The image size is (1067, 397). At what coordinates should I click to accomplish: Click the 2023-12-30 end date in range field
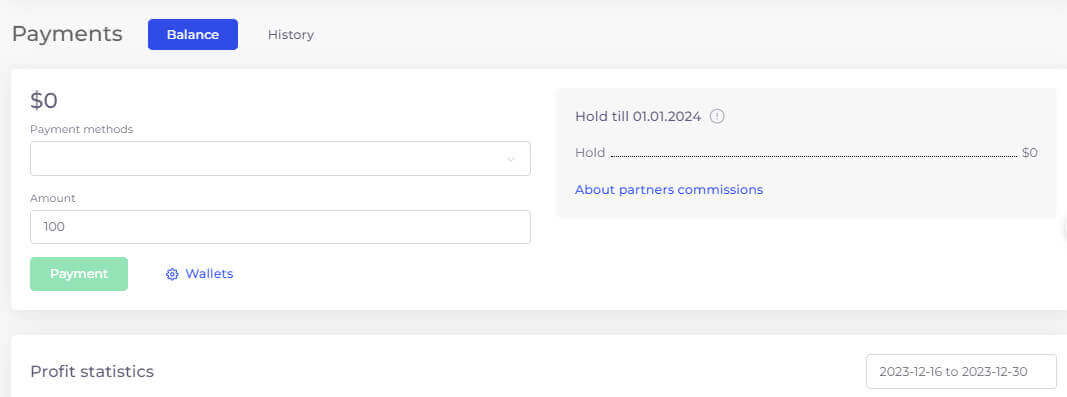click(x=994, y=372)
